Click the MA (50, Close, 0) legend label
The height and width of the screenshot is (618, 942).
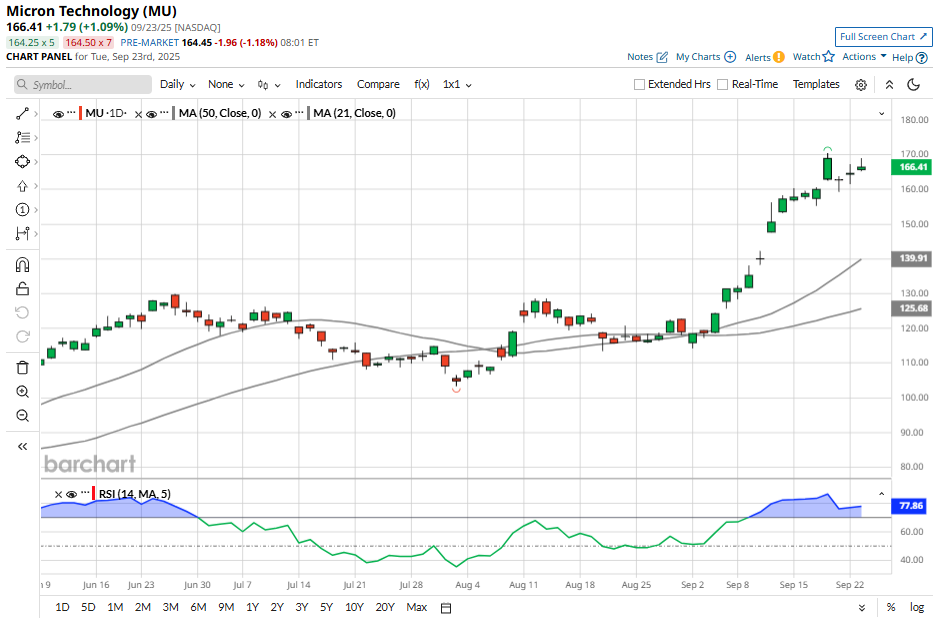220,114
